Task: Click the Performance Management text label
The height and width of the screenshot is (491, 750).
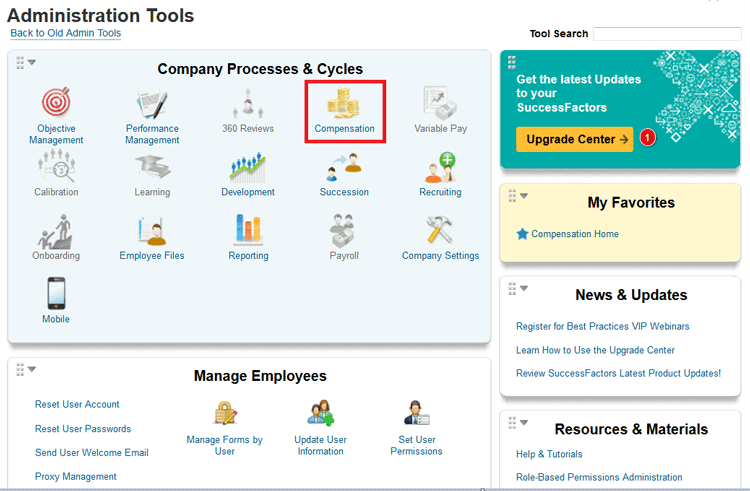Action: pyautogui.click(x=152, y=134)
